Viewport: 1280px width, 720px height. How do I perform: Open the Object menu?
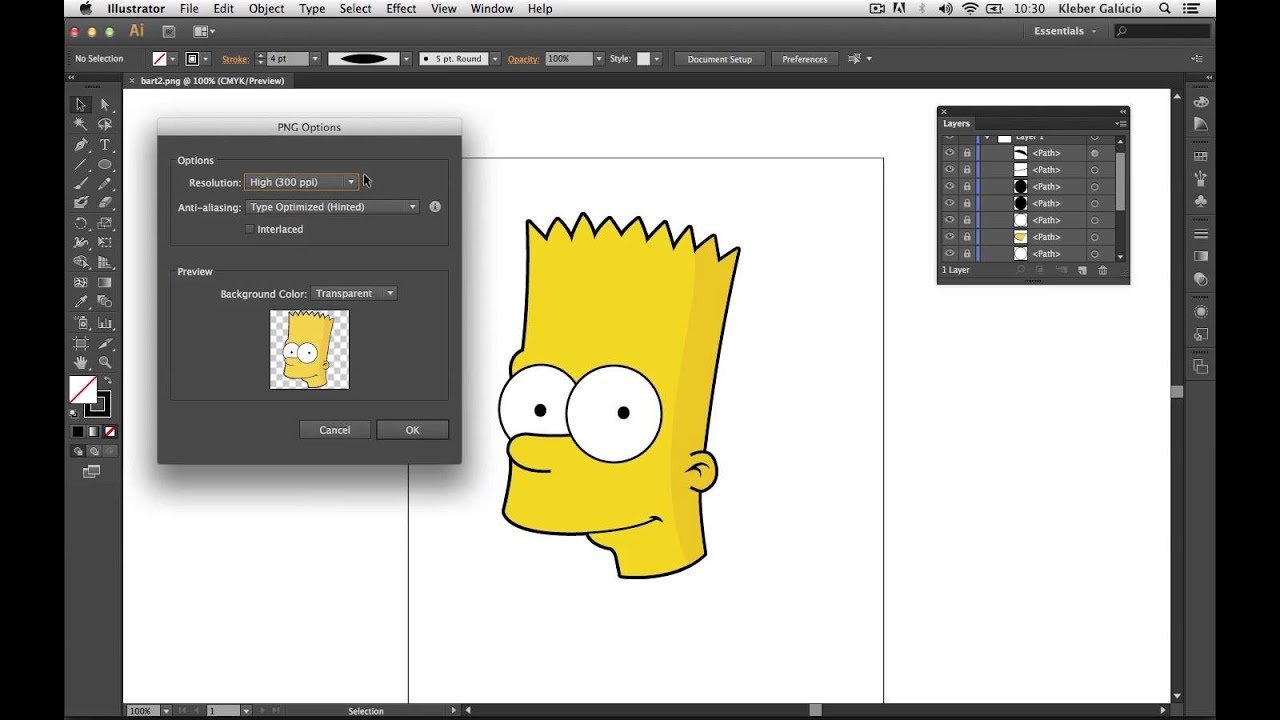[266, 9]
